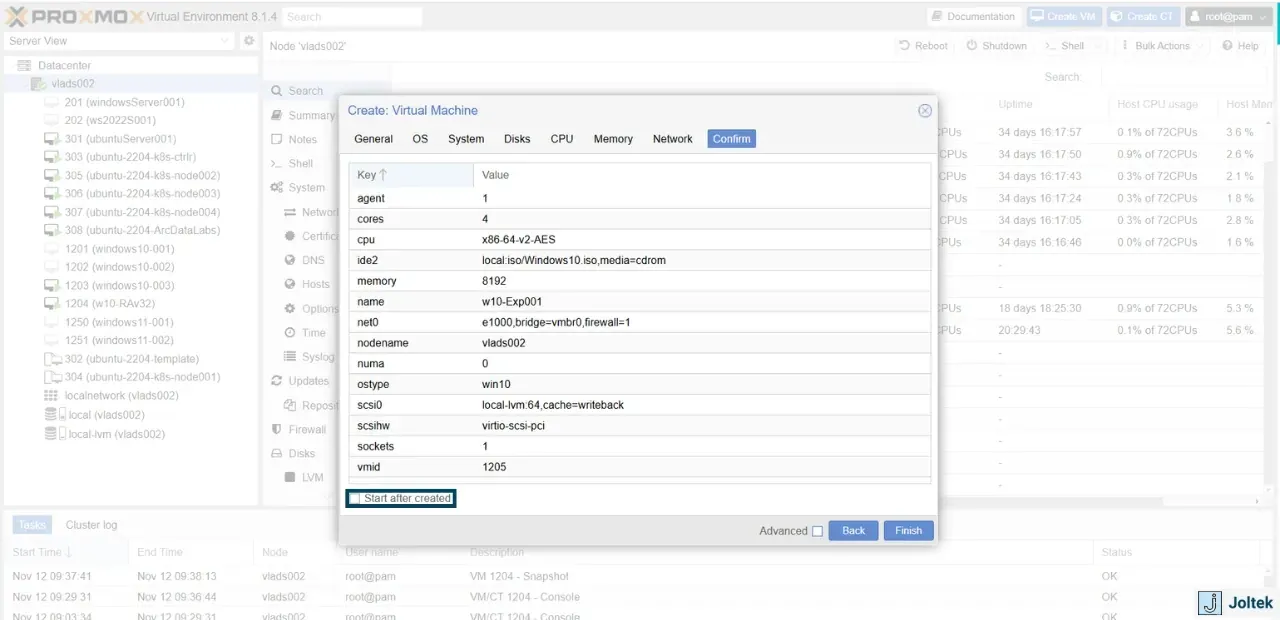Click the Shutdown toolbar button
Viewport: 1280px width, 620px height.
(x=996, y=46)
